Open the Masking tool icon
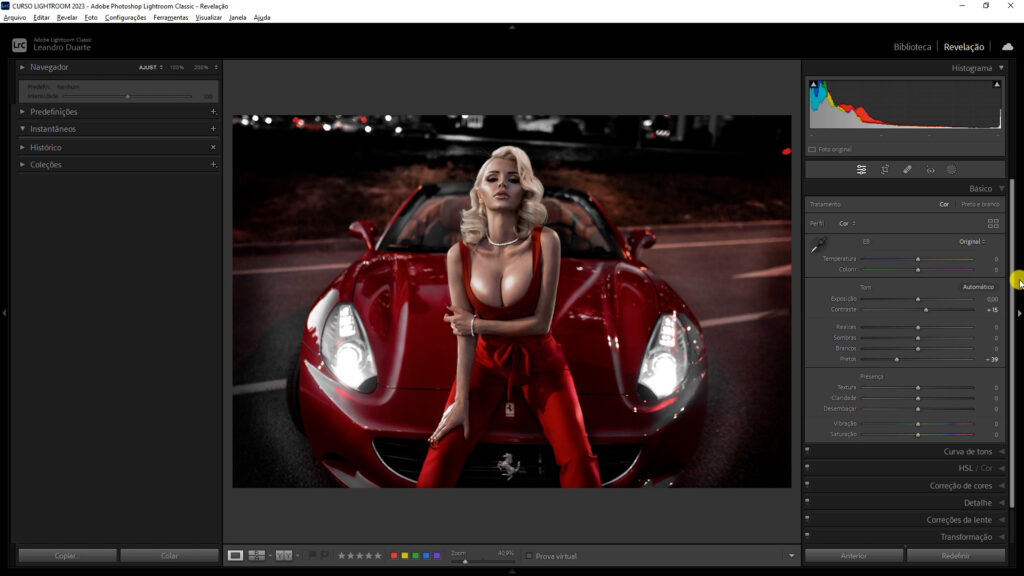The width and height of the screenshot is (1024, 576). [x=951, y=170]
